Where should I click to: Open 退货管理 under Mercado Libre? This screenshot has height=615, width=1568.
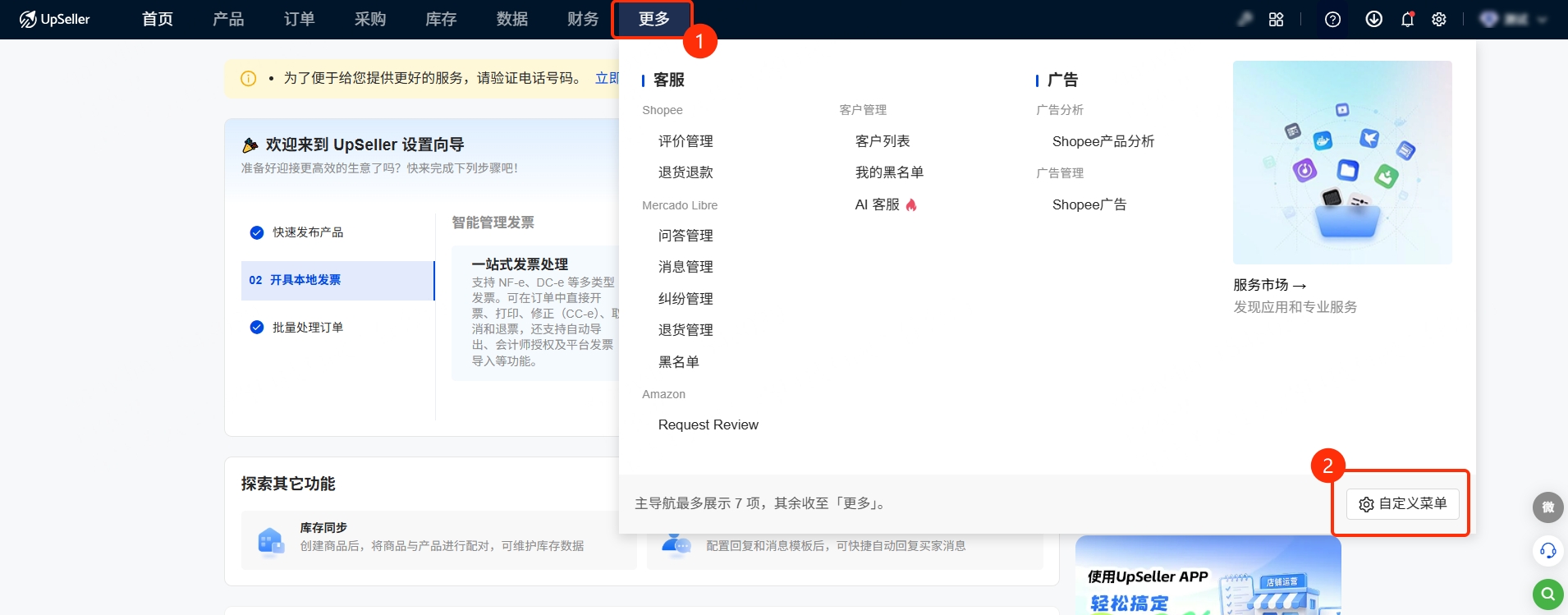pyautogui.click(x=685, y=330)
